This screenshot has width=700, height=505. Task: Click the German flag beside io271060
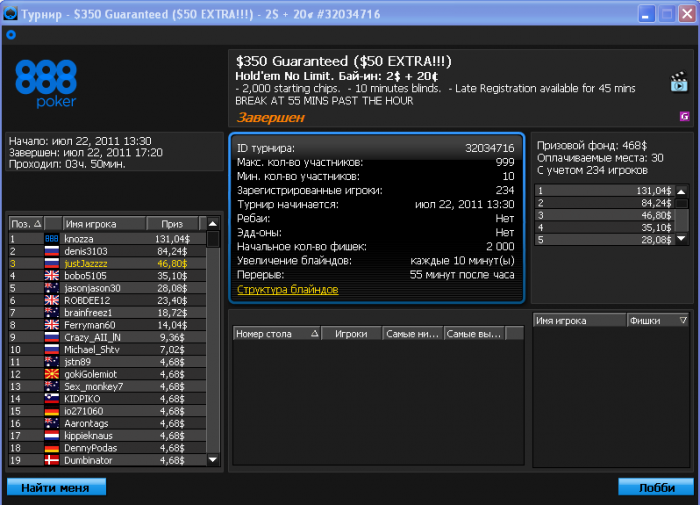(52, 411)
